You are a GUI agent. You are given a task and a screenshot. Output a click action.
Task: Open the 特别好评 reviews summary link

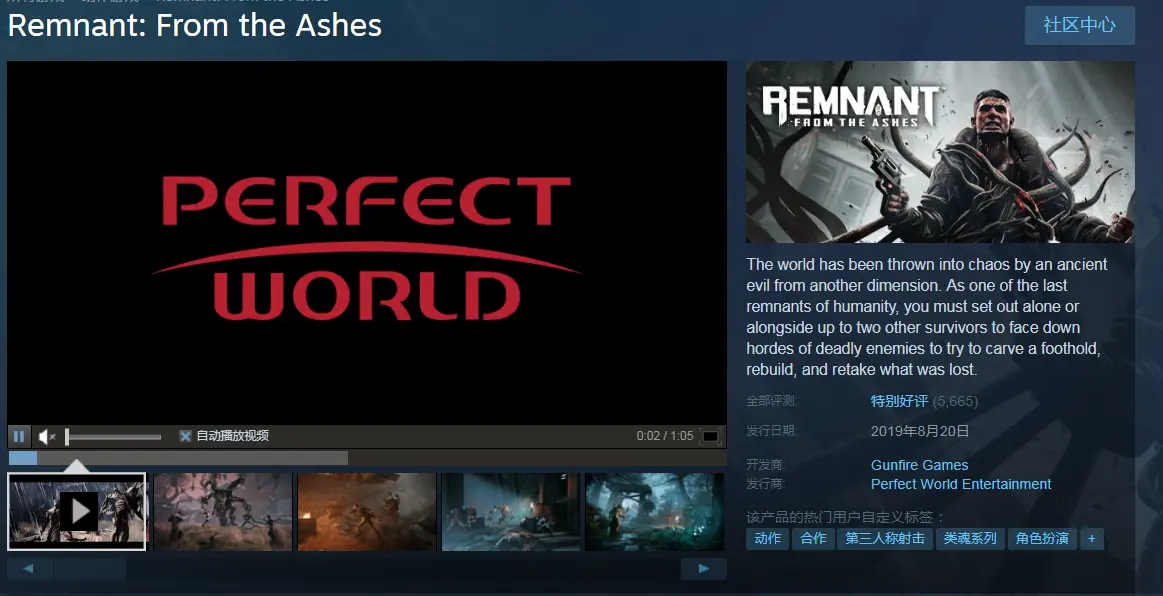pos(899,401)
